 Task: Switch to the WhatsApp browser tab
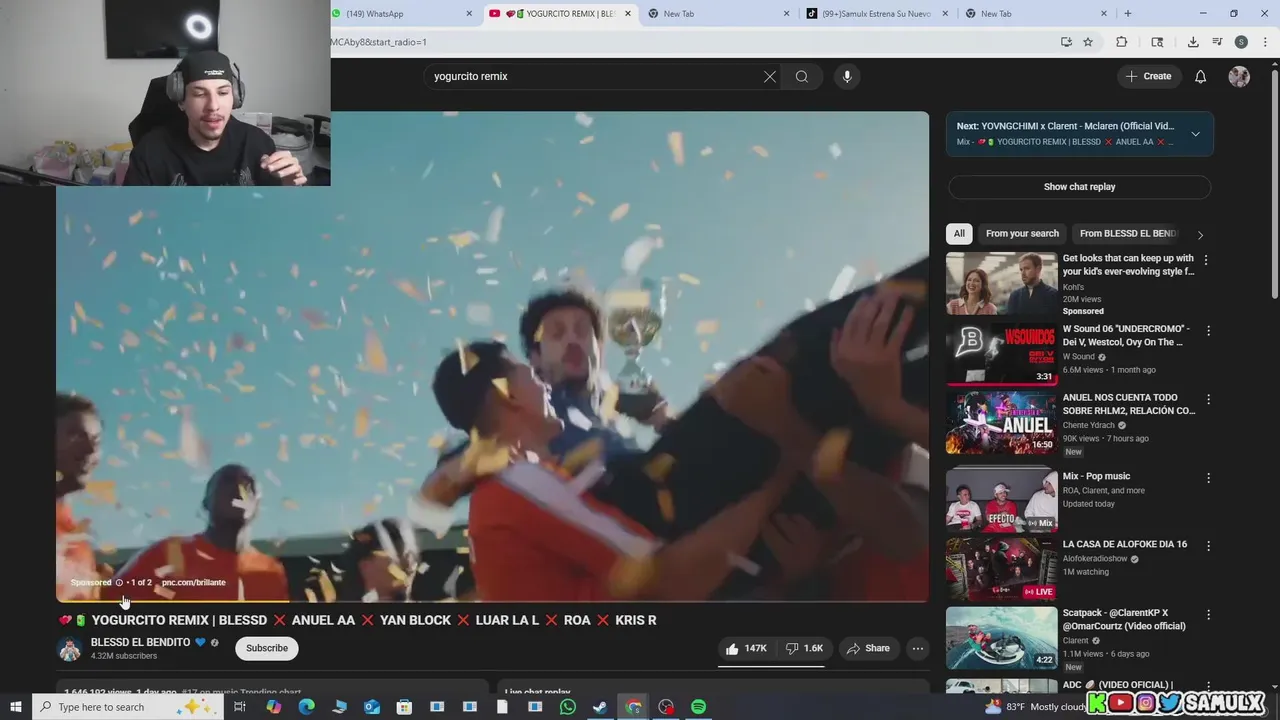pyautogui.click(x=400, y=14)
